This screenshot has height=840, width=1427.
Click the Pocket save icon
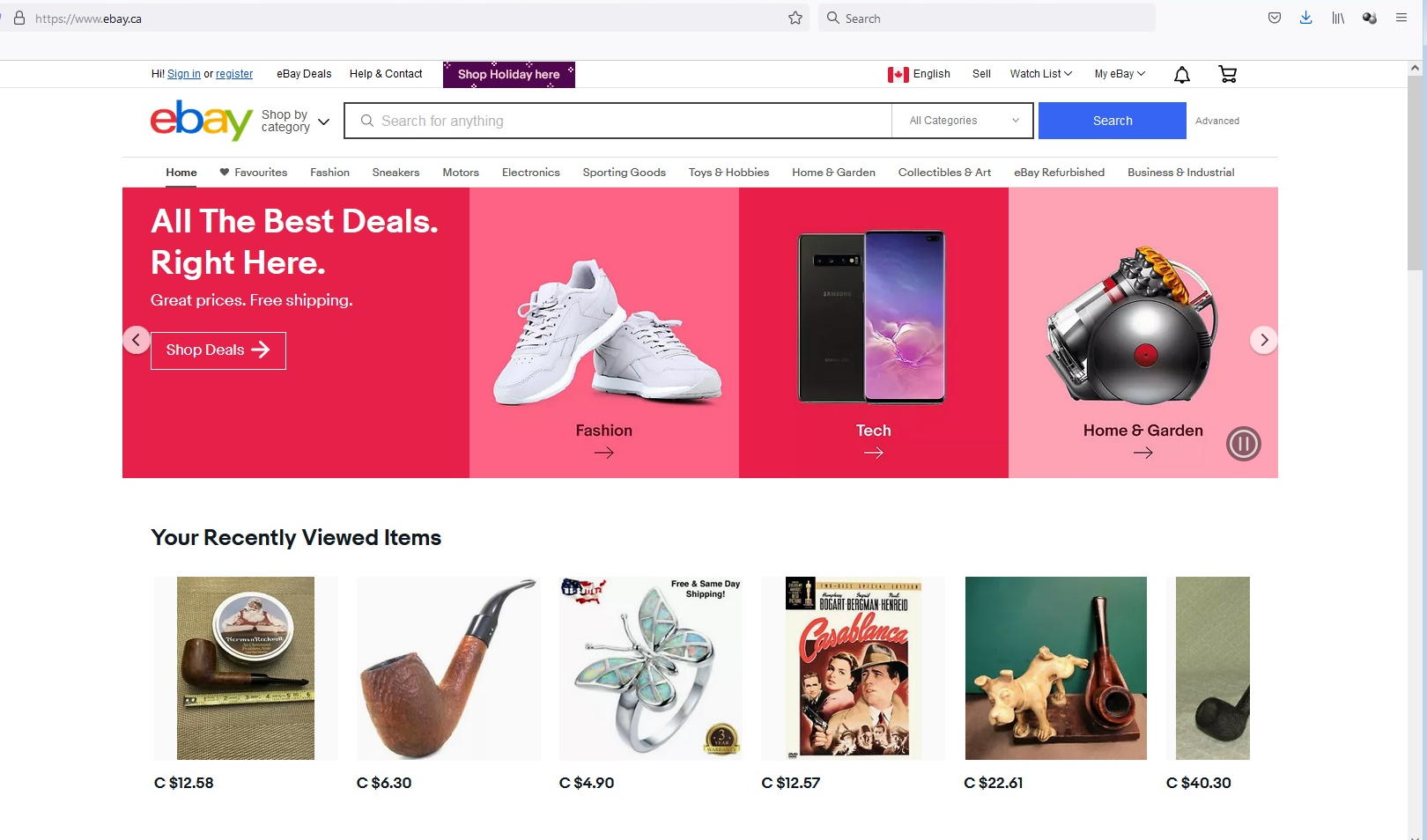[x=1274, y=18]
